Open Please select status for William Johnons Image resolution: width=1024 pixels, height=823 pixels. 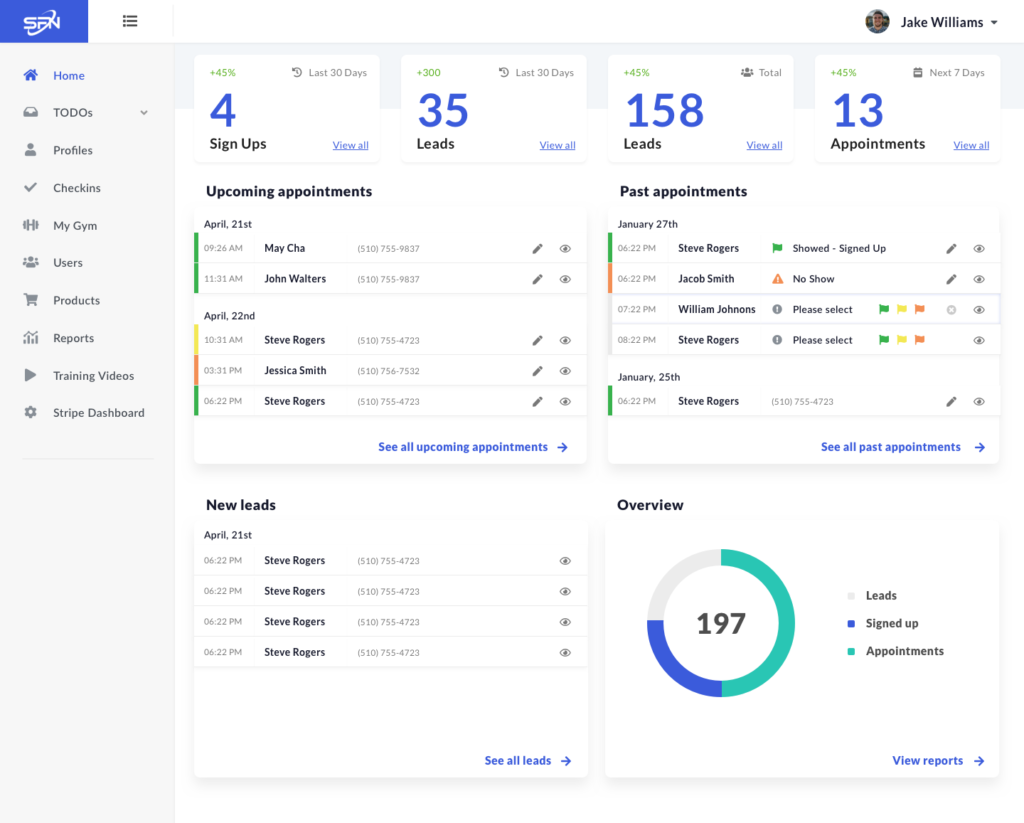pyautogui.click(x=822, y=310)
